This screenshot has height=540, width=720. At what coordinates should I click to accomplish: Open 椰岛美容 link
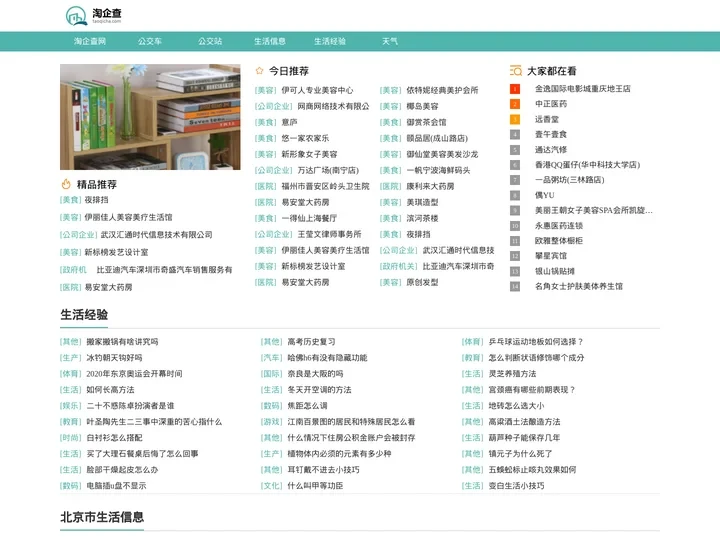click(422, 106)
